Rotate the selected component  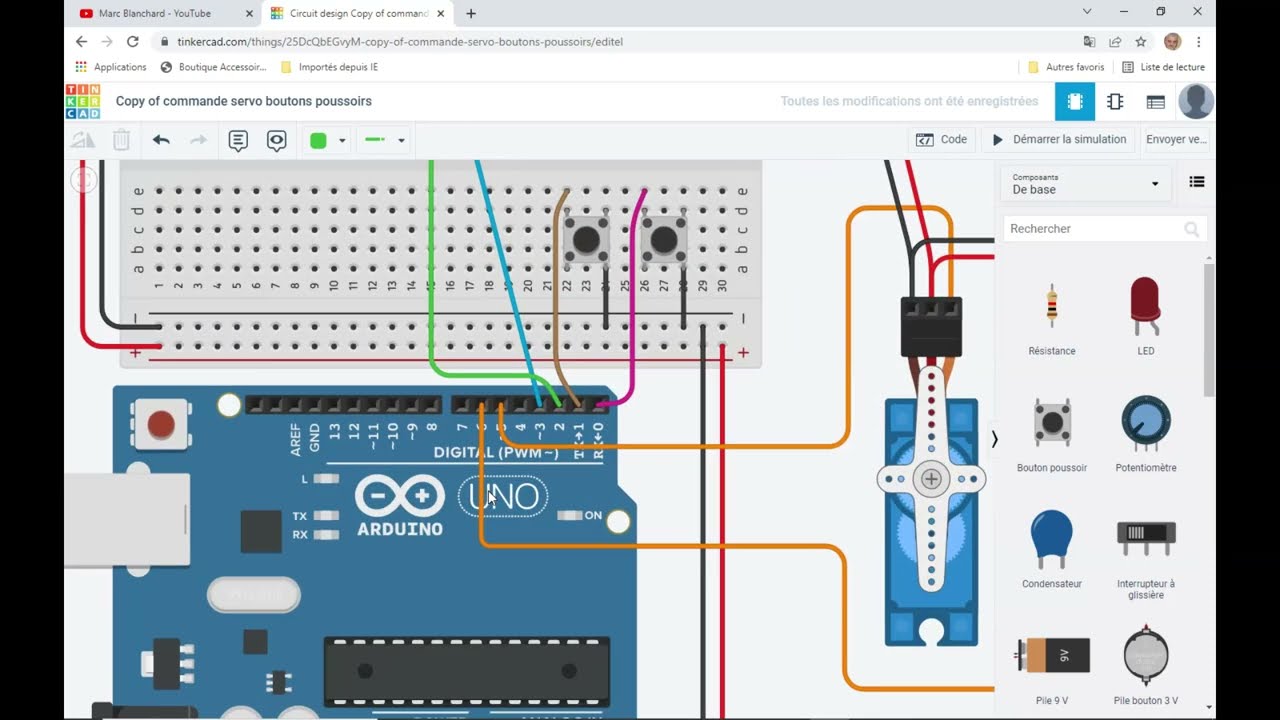[83, 141]
